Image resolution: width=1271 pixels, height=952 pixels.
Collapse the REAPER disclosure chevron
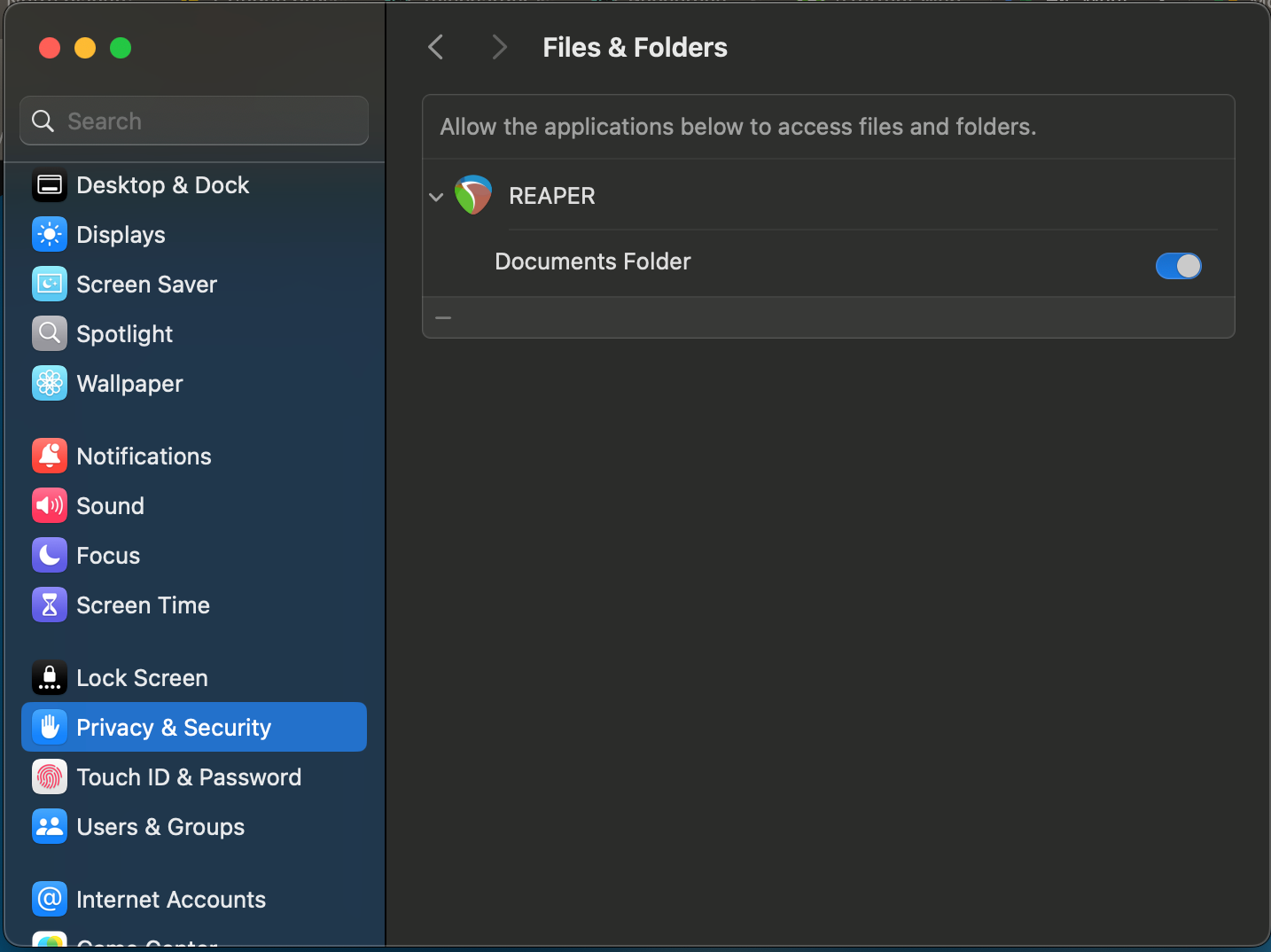(436, 197)
